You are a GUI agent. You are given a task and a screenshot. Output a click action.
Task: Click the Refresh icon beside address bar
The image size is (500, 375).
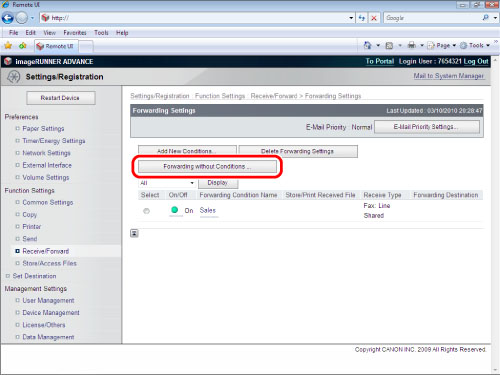362,18
